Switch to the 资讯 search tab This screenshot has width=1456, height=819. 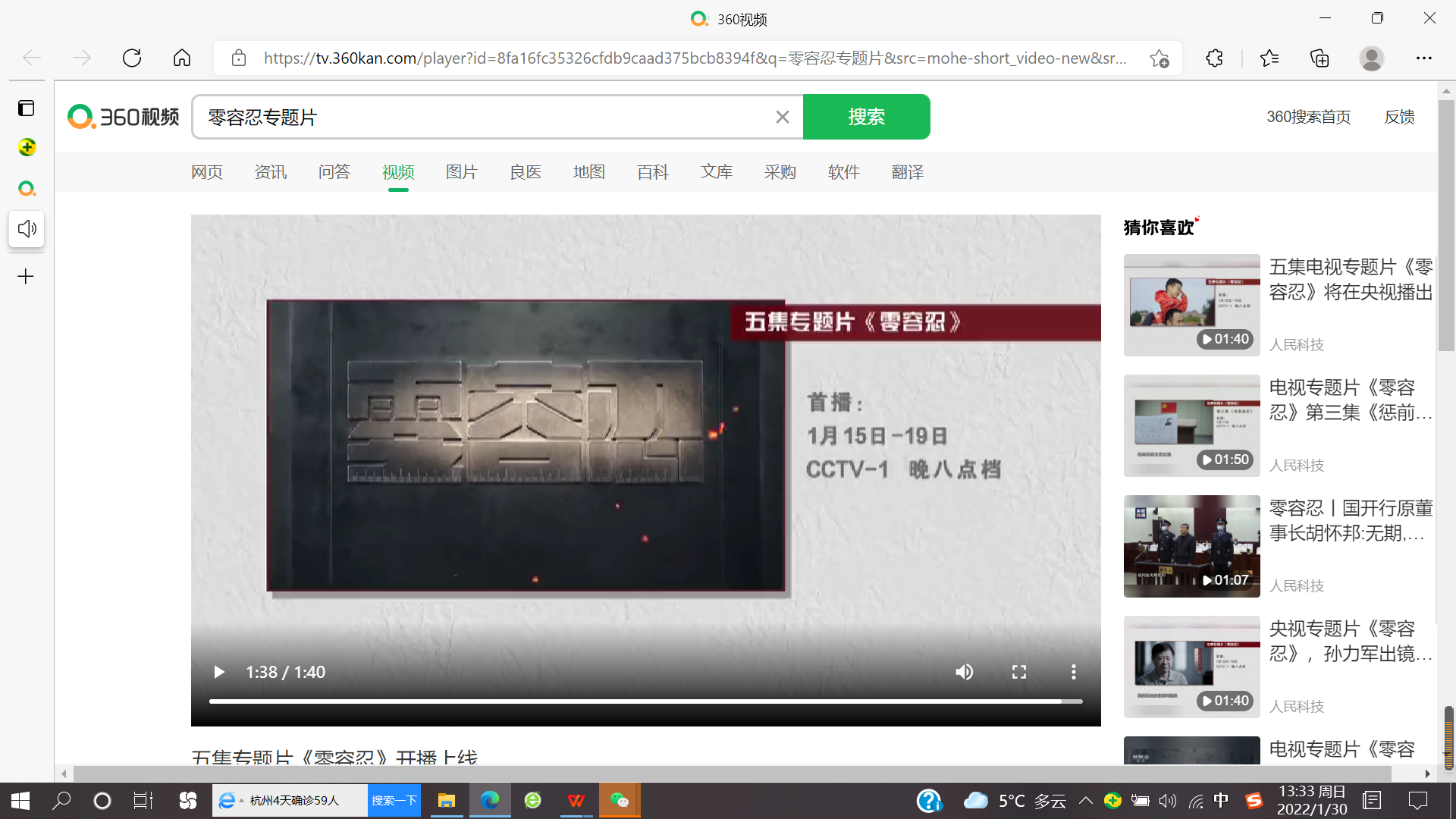[x=270, y=172]
